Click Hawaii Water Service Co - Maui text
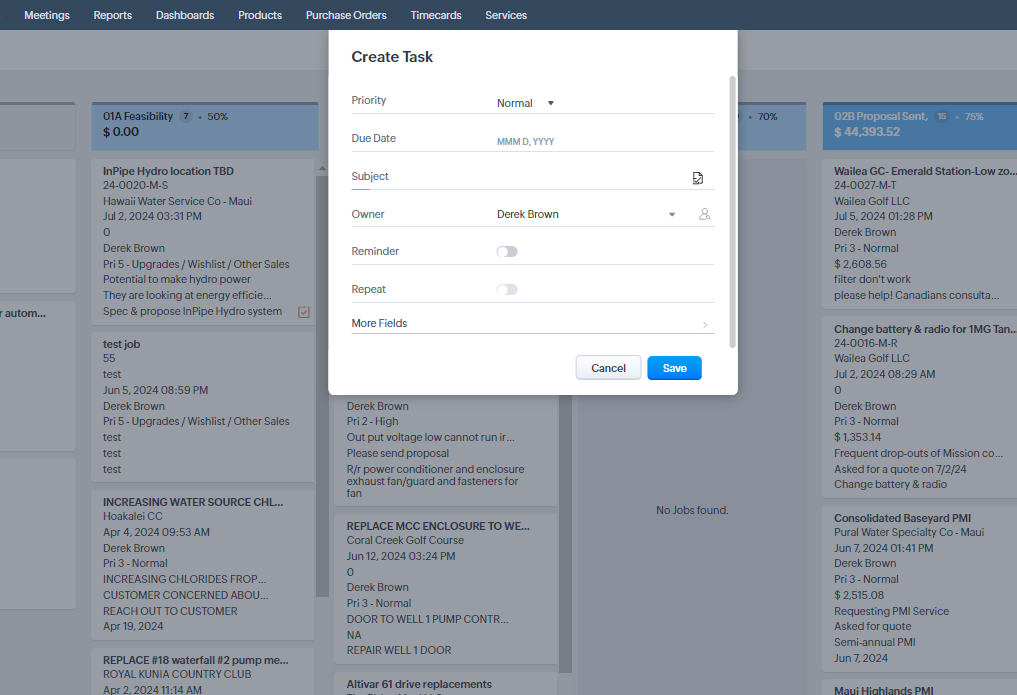This screenshot has height=695, width=1017. tap(178, 202)
